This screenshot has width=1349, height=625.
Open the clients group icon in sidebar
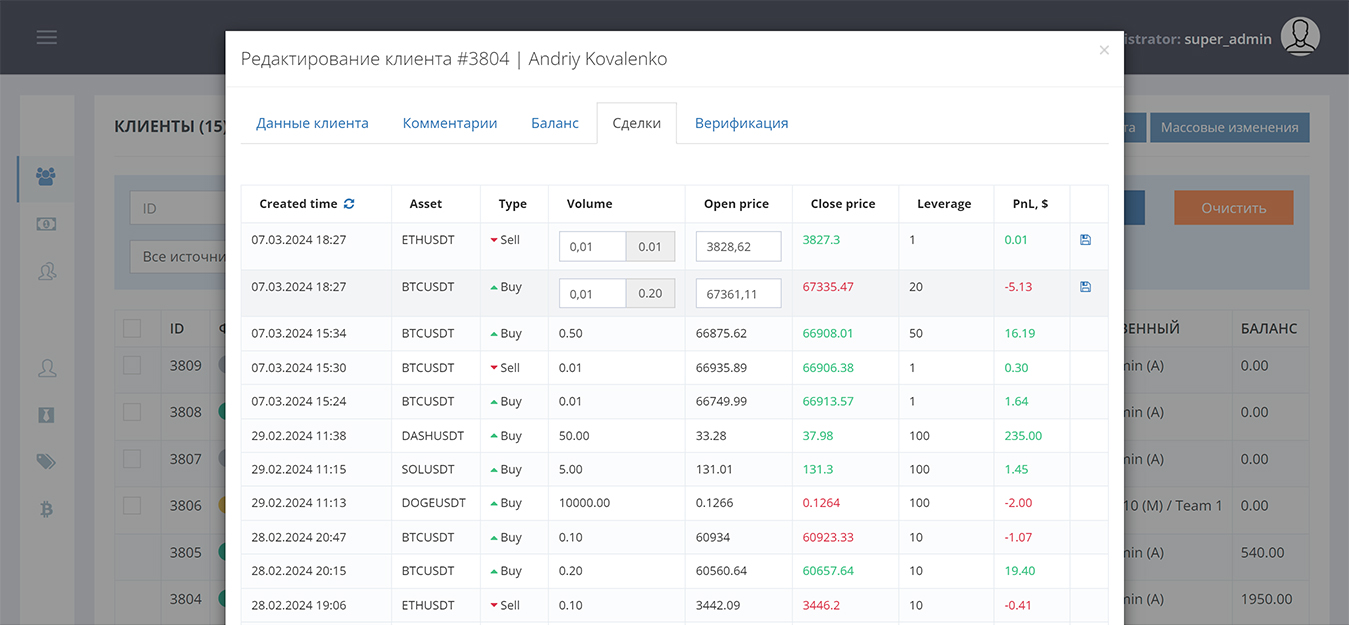[x=46, y=177]
